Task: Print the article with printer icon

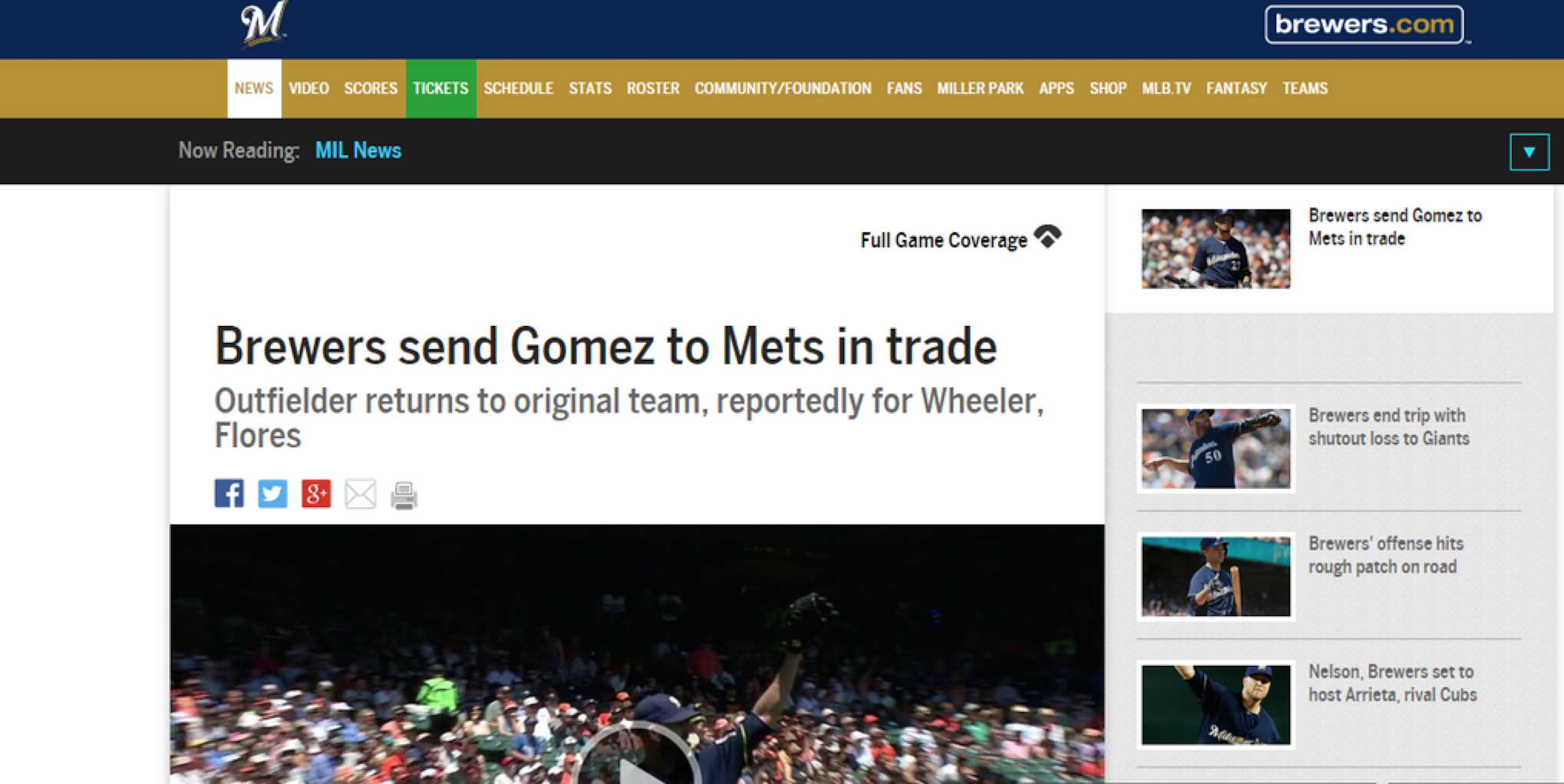Action: point(404,495)
